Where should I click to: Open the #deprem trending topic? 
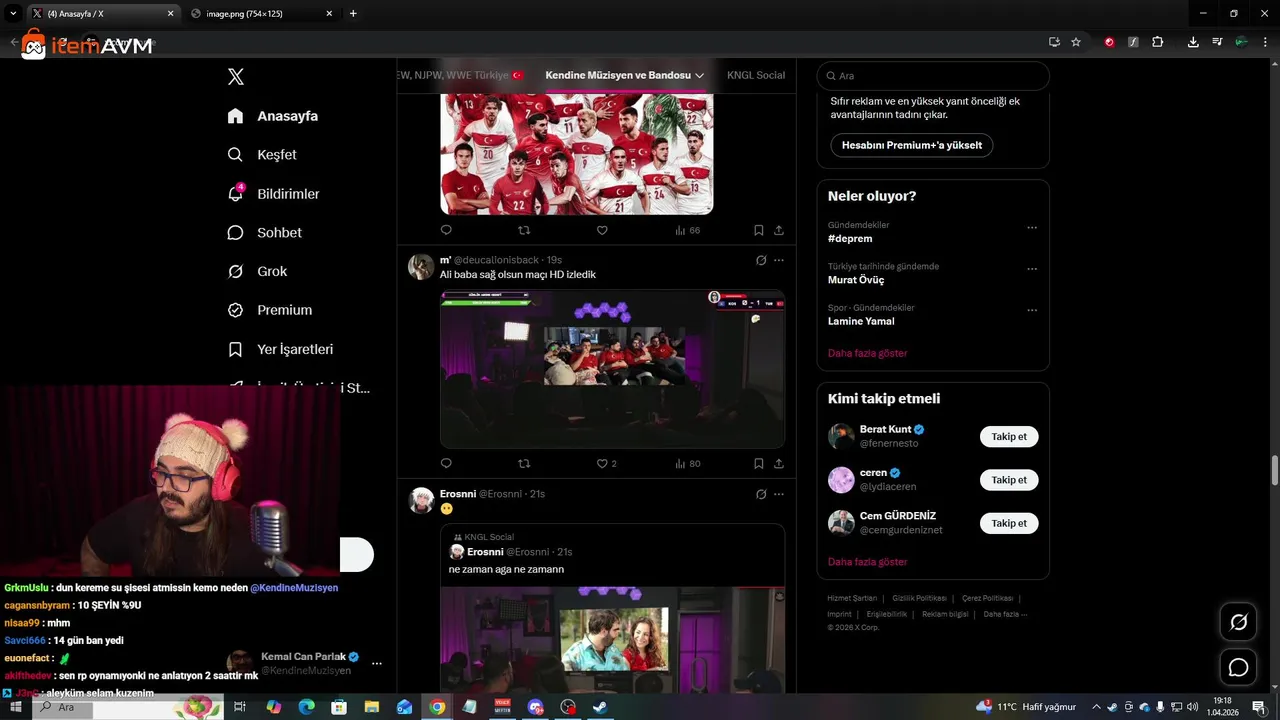850,239
